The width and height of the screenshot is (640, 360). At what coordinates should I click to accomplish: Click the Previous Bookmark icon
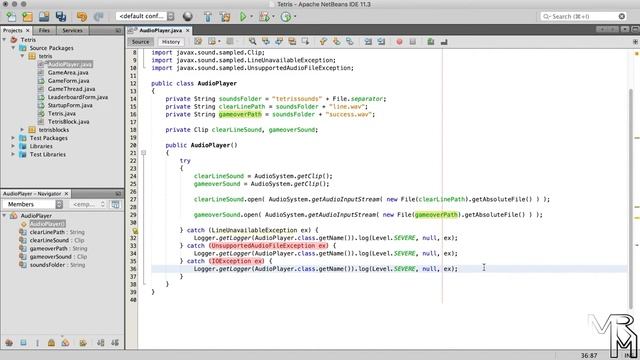click(x=324, y=41)
